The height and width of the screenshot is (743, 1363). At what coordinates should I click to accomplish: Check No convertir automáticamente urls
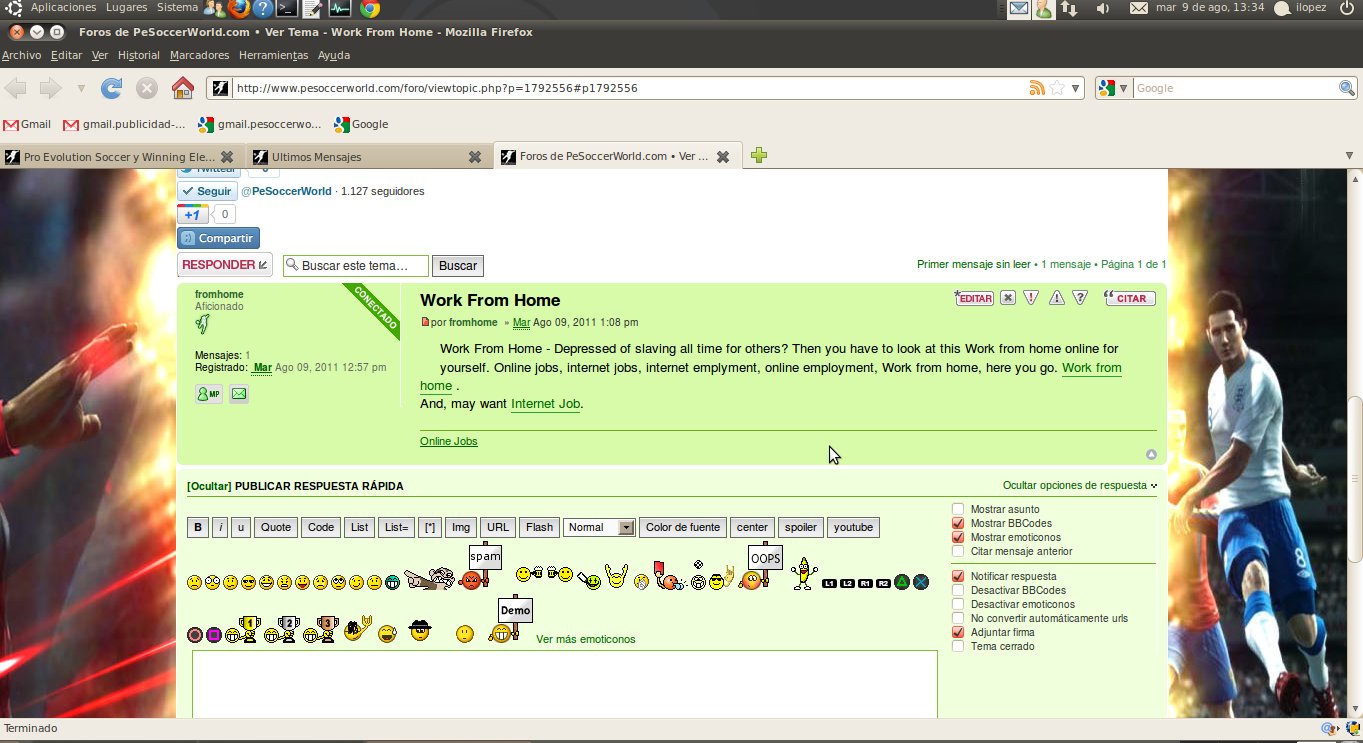point(958,618)
